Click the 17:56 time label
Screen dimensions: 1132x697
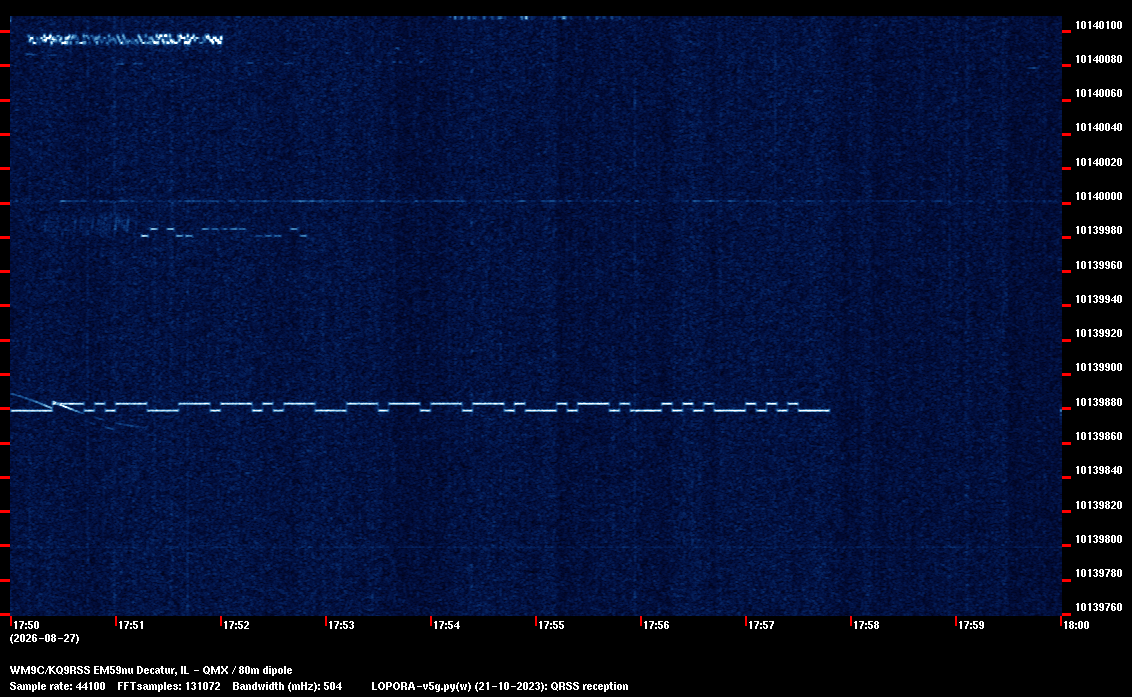tap(656, 625)
